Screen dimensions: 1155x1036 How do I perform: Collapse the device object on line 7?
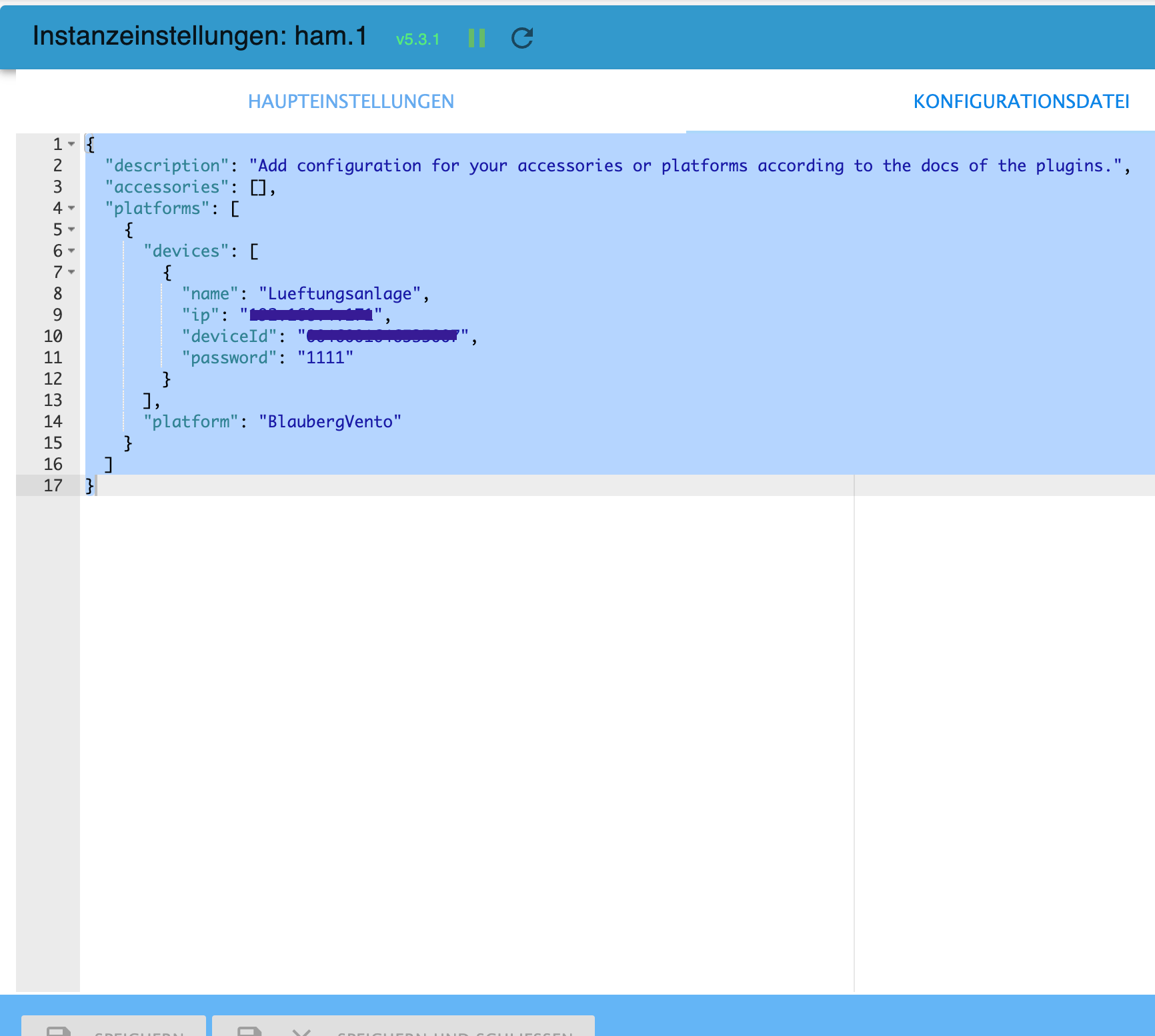[71, 272]
